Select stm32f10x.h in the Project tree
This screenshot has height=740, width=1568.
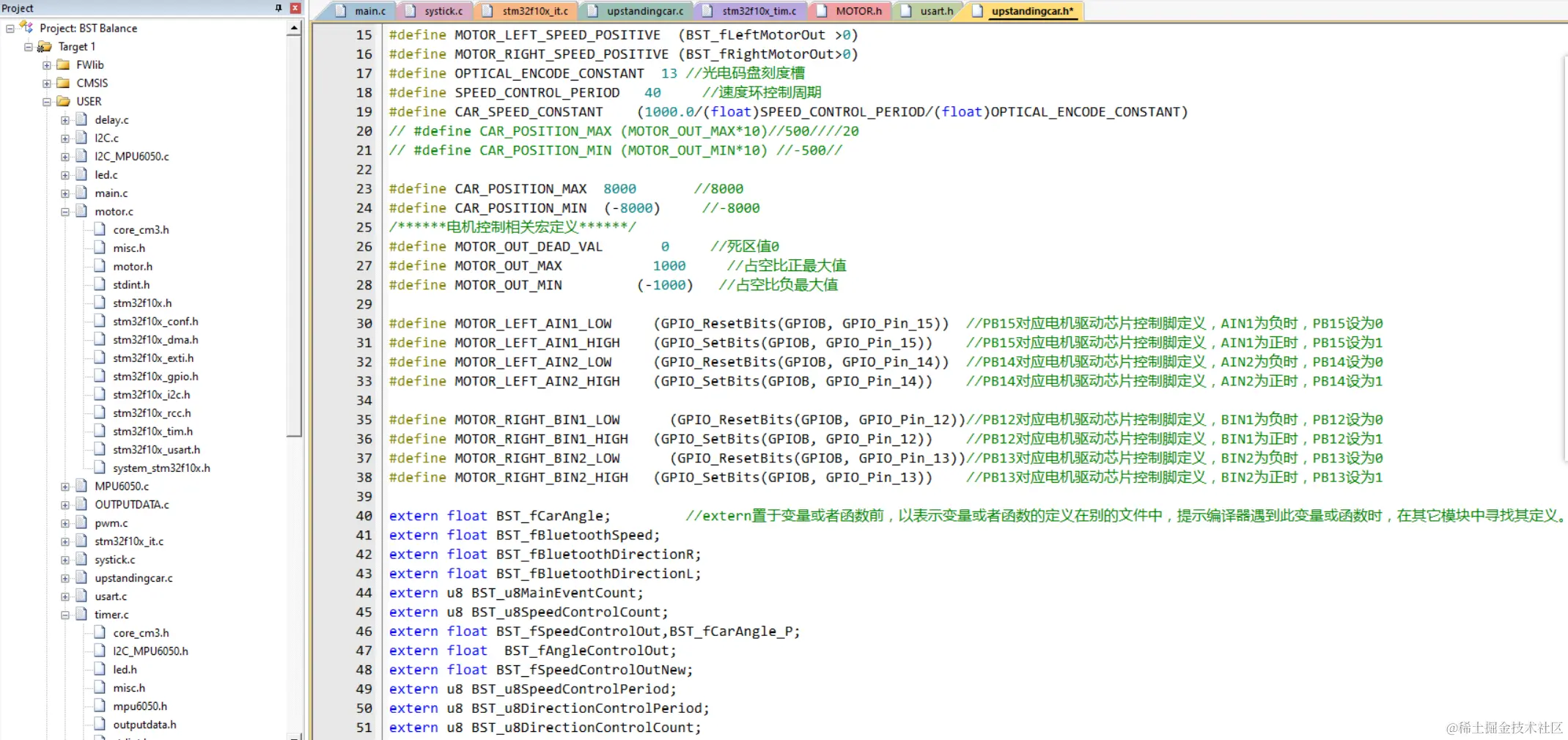142,303
